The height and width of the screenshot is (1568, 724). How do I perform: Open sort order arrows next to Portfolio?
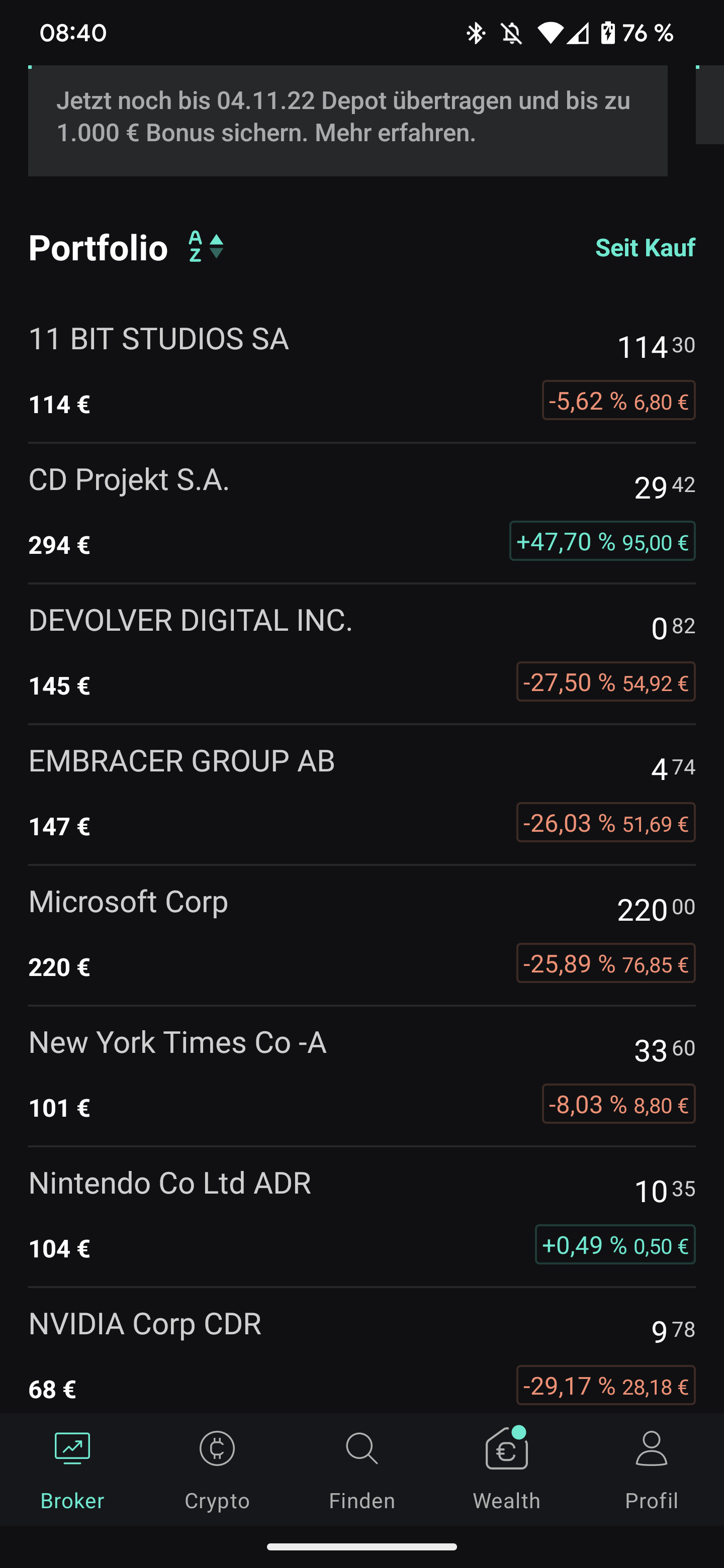tap(216, 247)
